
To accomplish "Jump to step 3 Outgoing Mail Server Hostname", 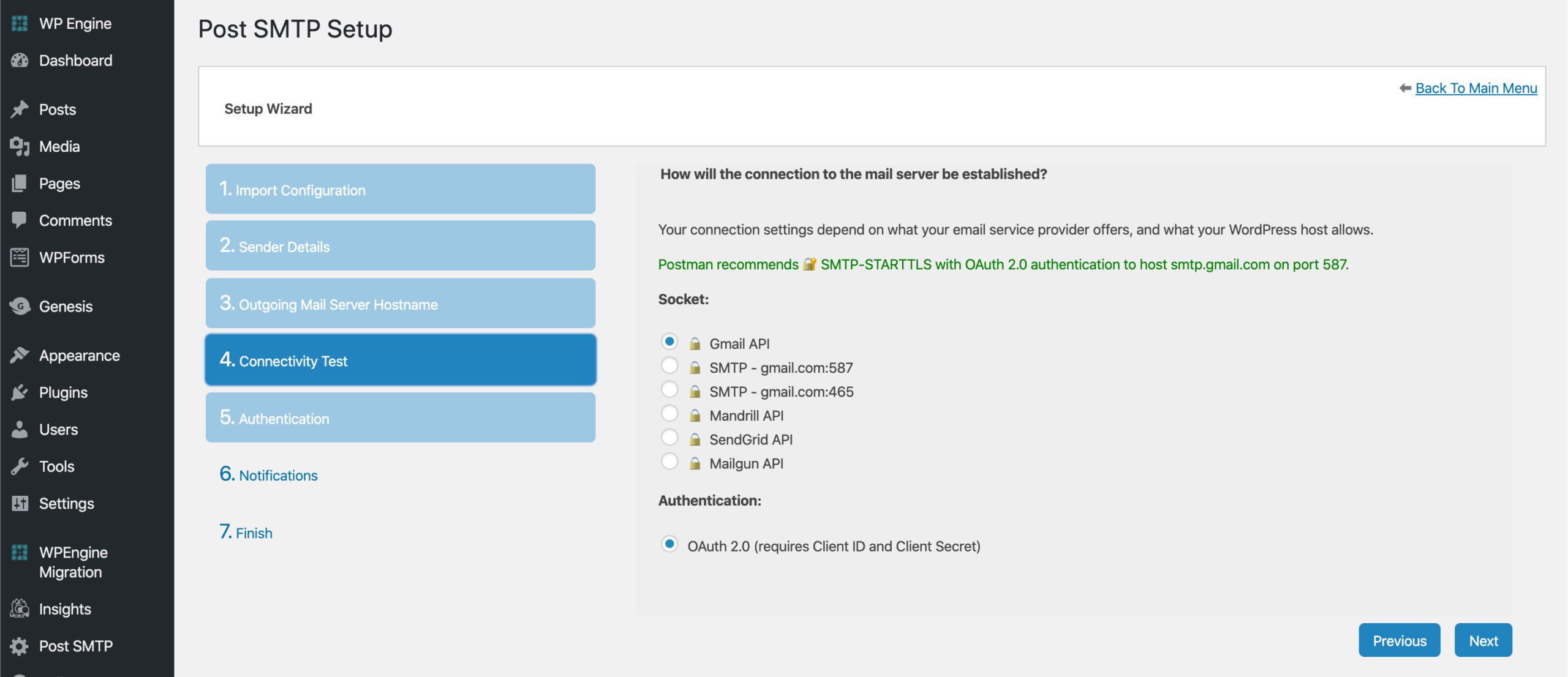I will click(400, 304).
